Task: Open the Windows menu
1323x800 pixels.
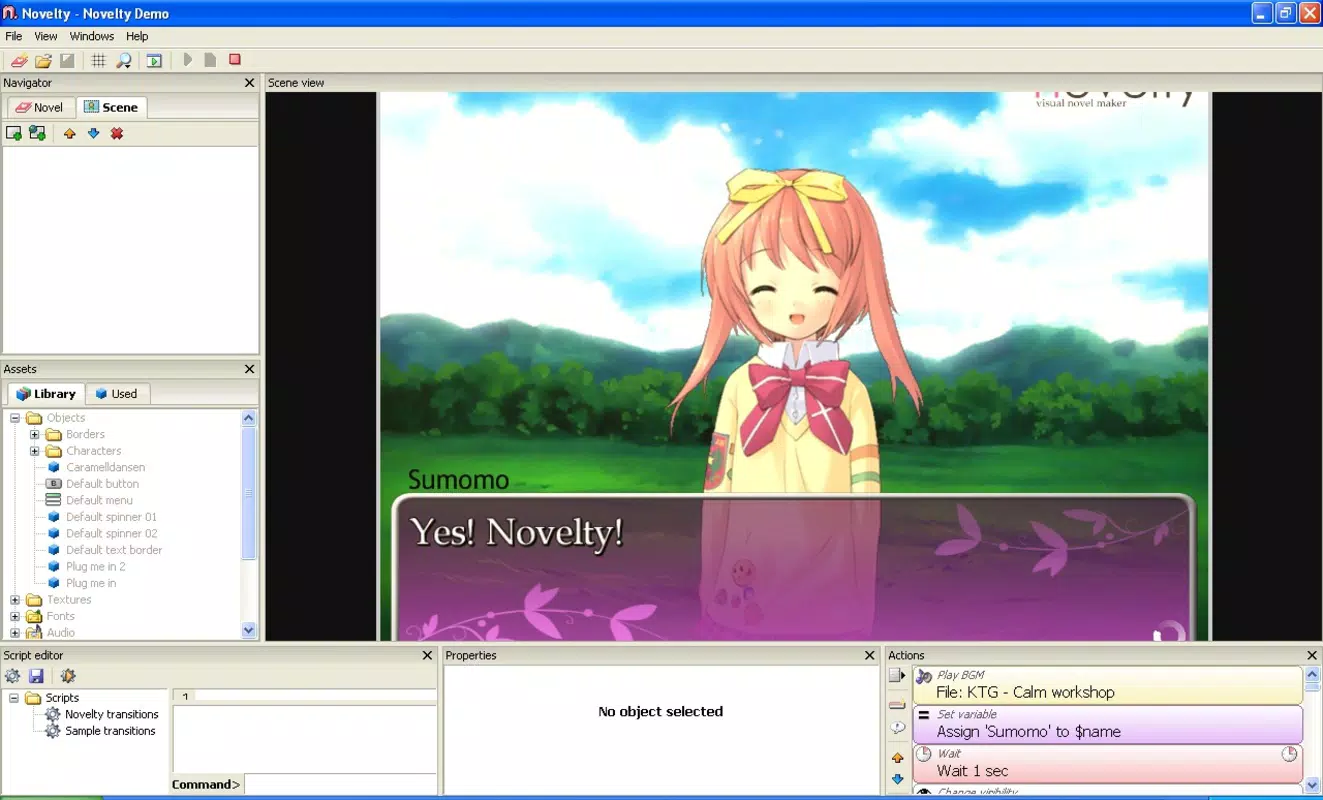Action: (92, 36)
